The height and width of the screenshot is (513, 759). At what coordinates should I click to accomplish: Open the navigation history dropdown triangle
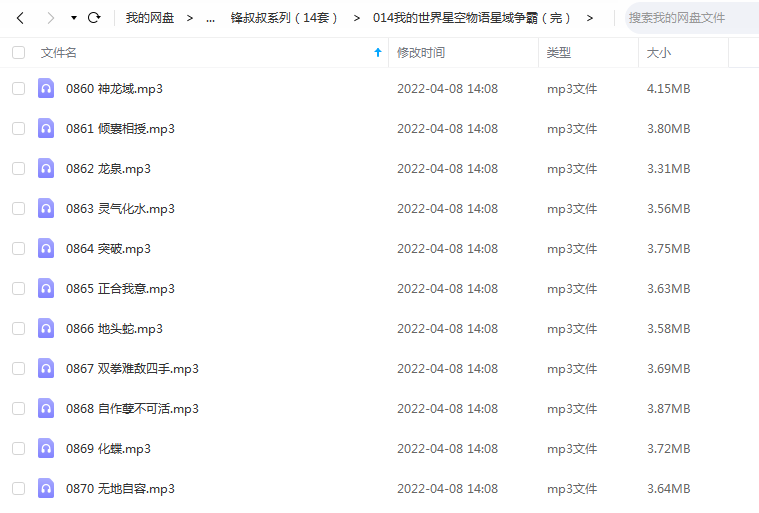point(74,18)
